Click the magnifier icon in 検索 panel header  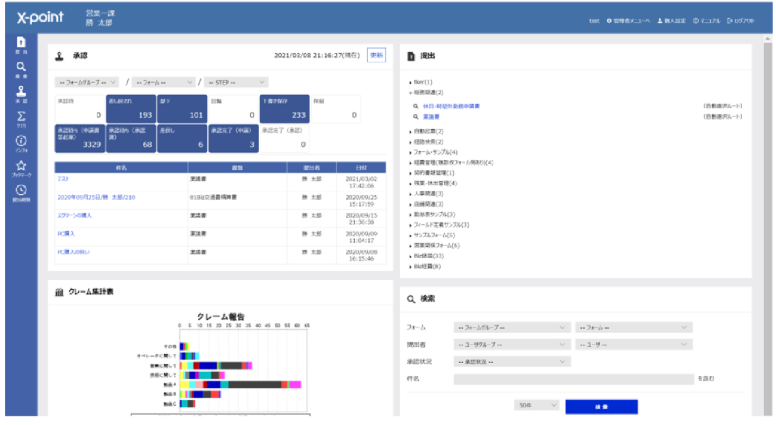tap(411, 299)
